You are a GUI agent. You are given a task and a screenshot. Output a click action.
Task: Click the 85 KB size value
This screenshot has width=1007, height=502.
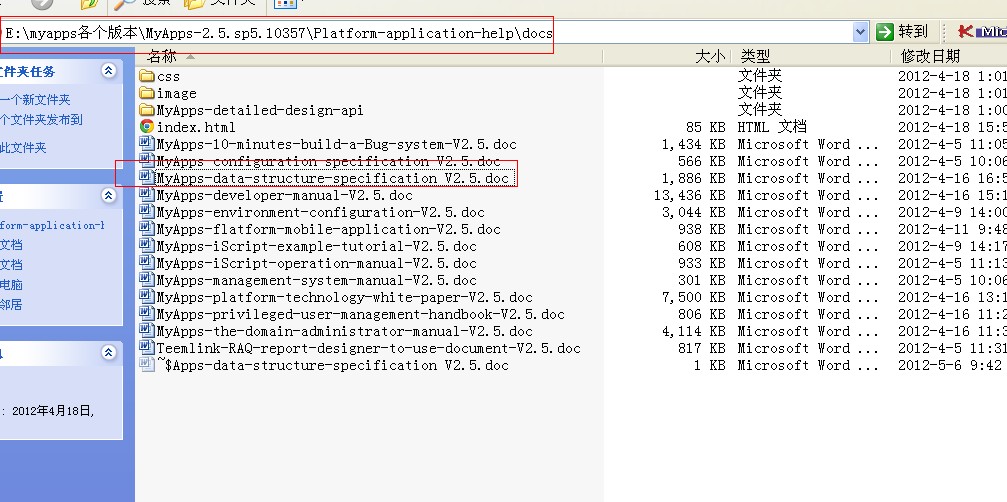pos(705,127)
